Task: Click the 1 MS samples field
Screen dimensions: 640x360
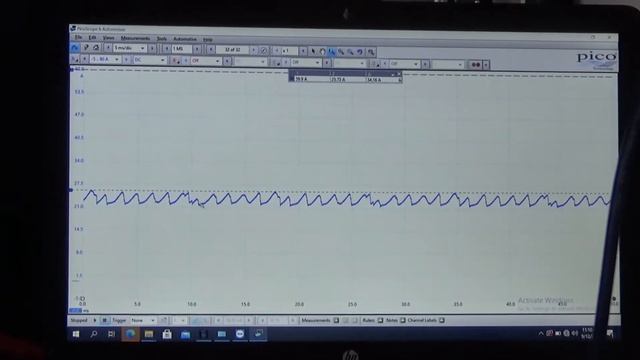Action: tap(182, 49)
